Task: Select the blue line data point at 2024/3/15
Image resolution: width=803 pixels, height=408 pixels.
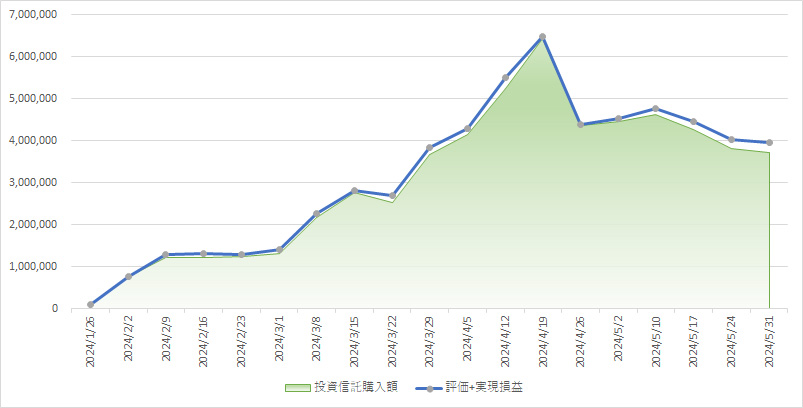Action: tap(354, 190)
